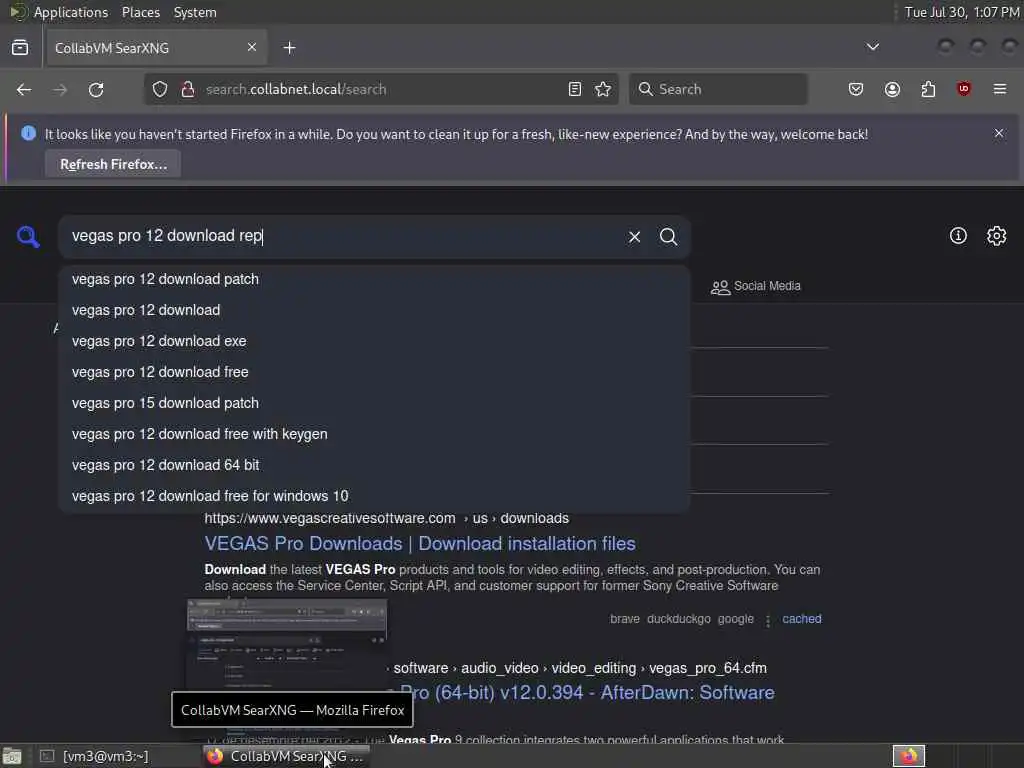Expand the list all tabs chevron
The height and width of the screenshot is (768, 1024).
(x=872, y=47)
